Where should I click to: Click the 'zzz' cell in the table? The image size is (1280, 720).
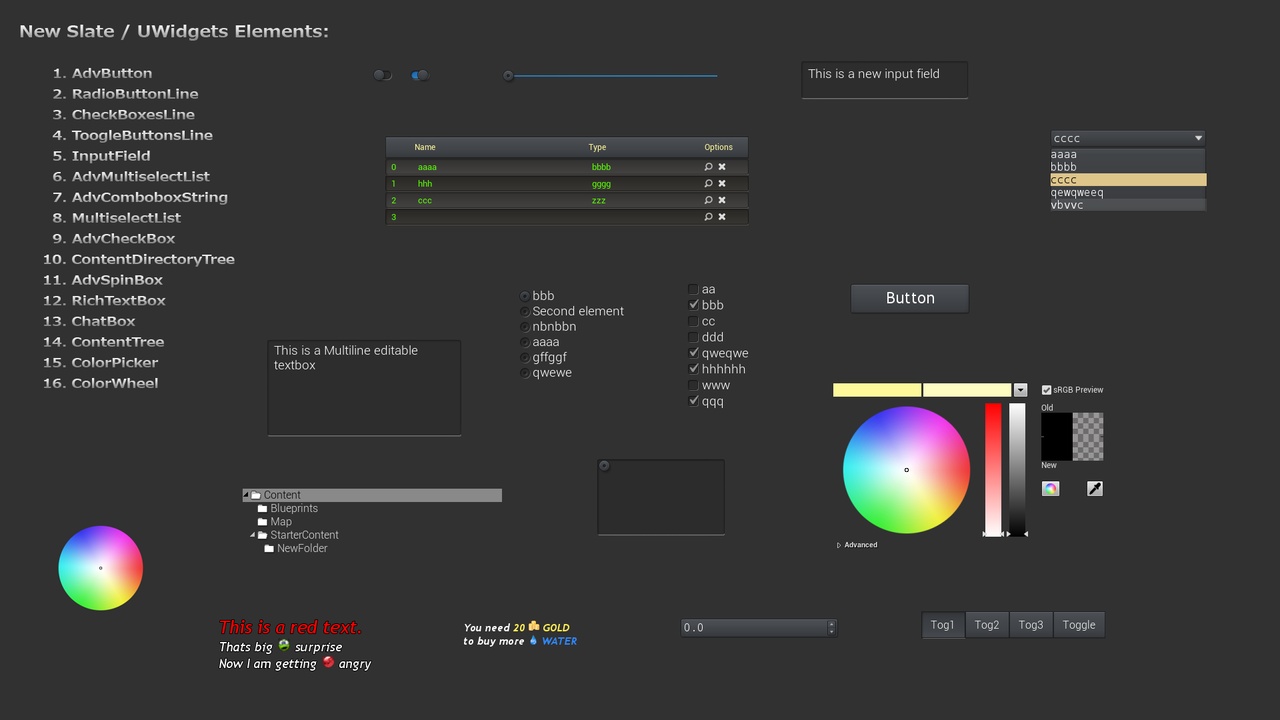tap(598, 201)
